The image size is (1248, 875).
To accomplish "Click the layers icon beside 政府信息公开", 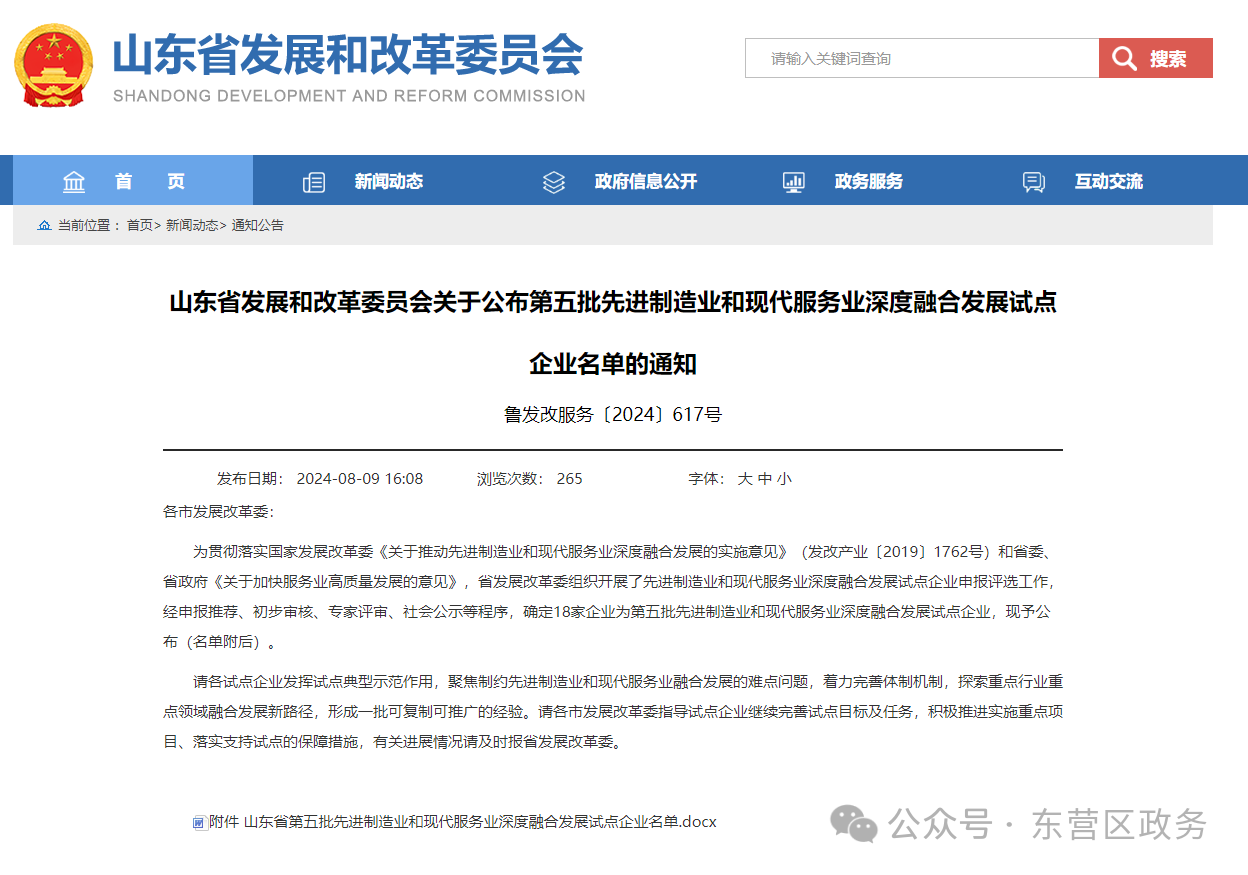I will click(x=554, y=182).
